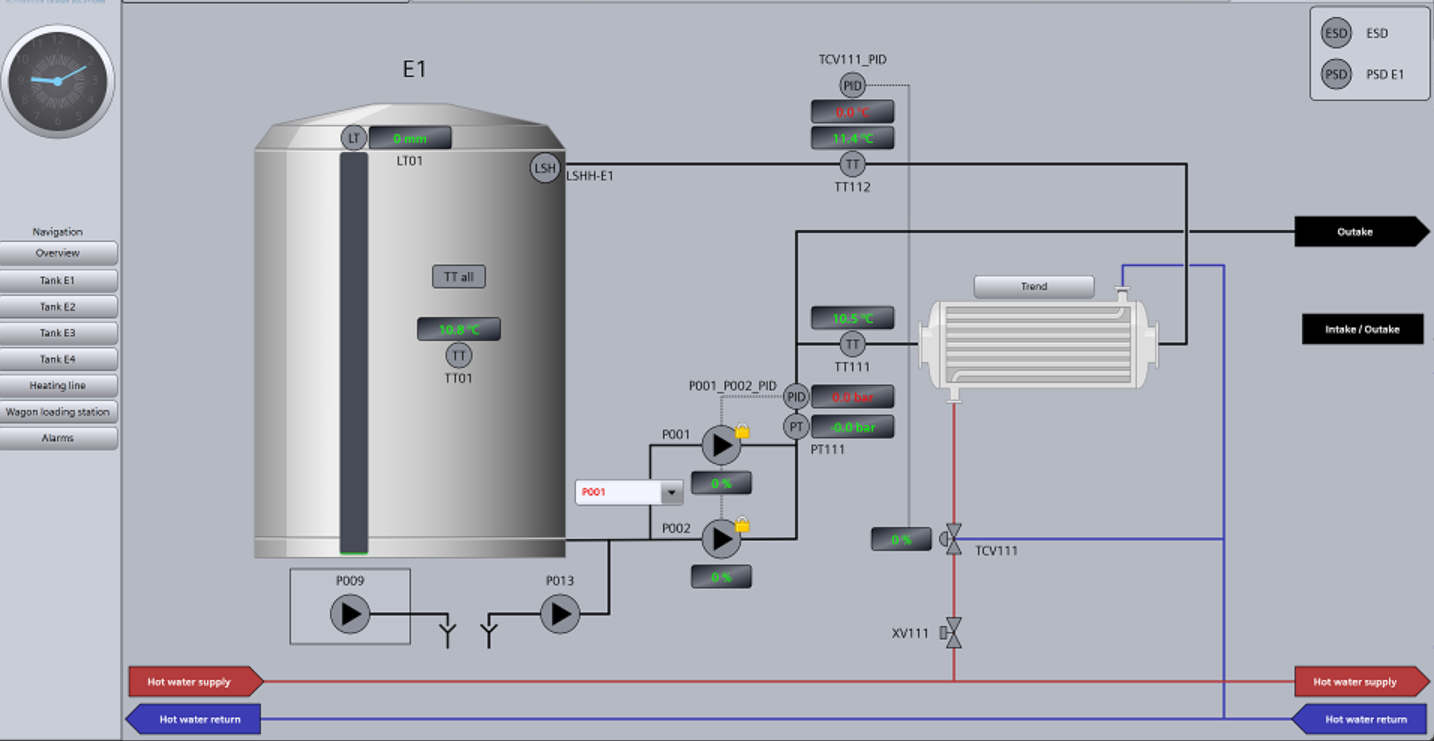Open the TCV111_PID controller symbol
Image resolution: width=1434 pixels, height=741 pixels.
point(852,86)
